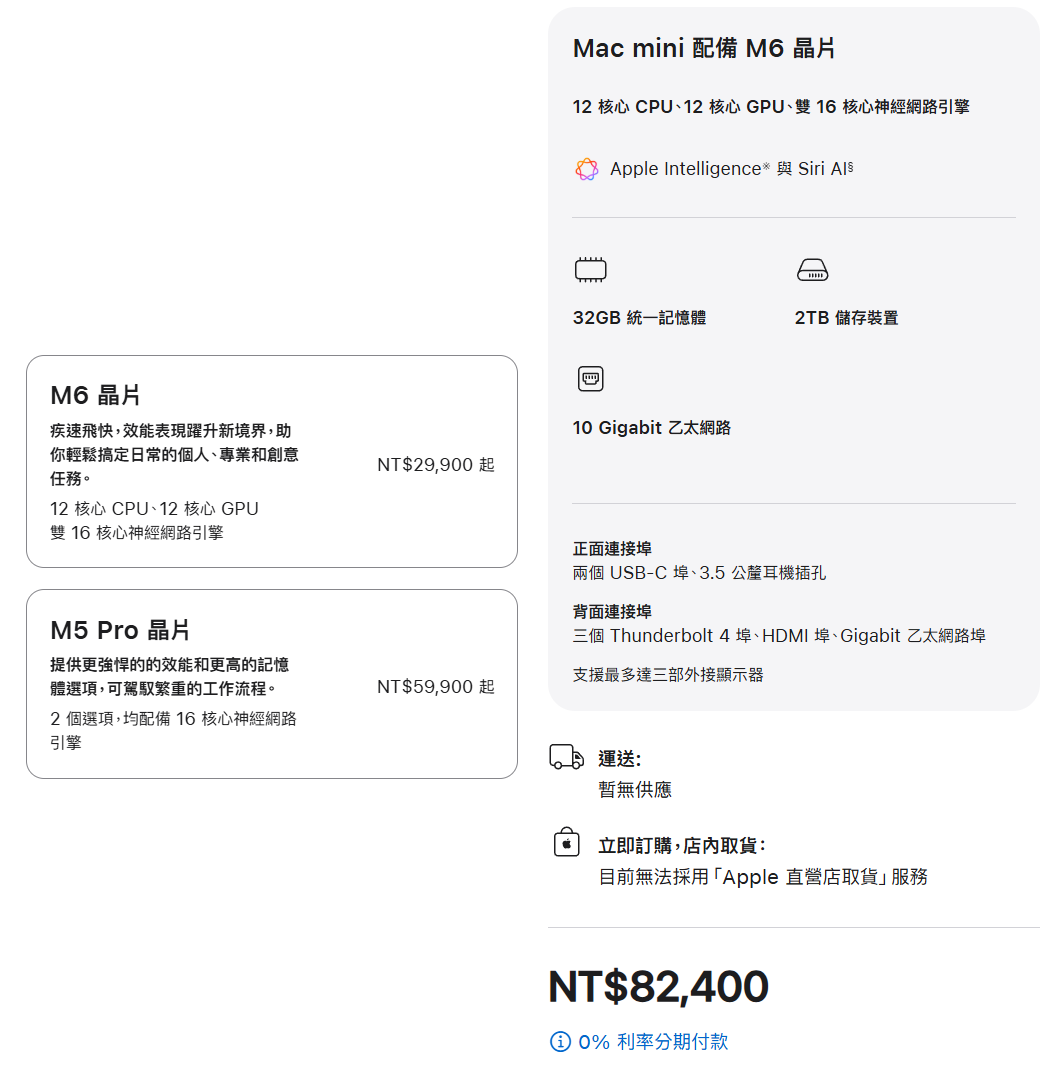Viewport: 1043px width, 1083px height.
Task: Click the 32GB 統一記憶體 spec label
Action: [x=640, y=318]
